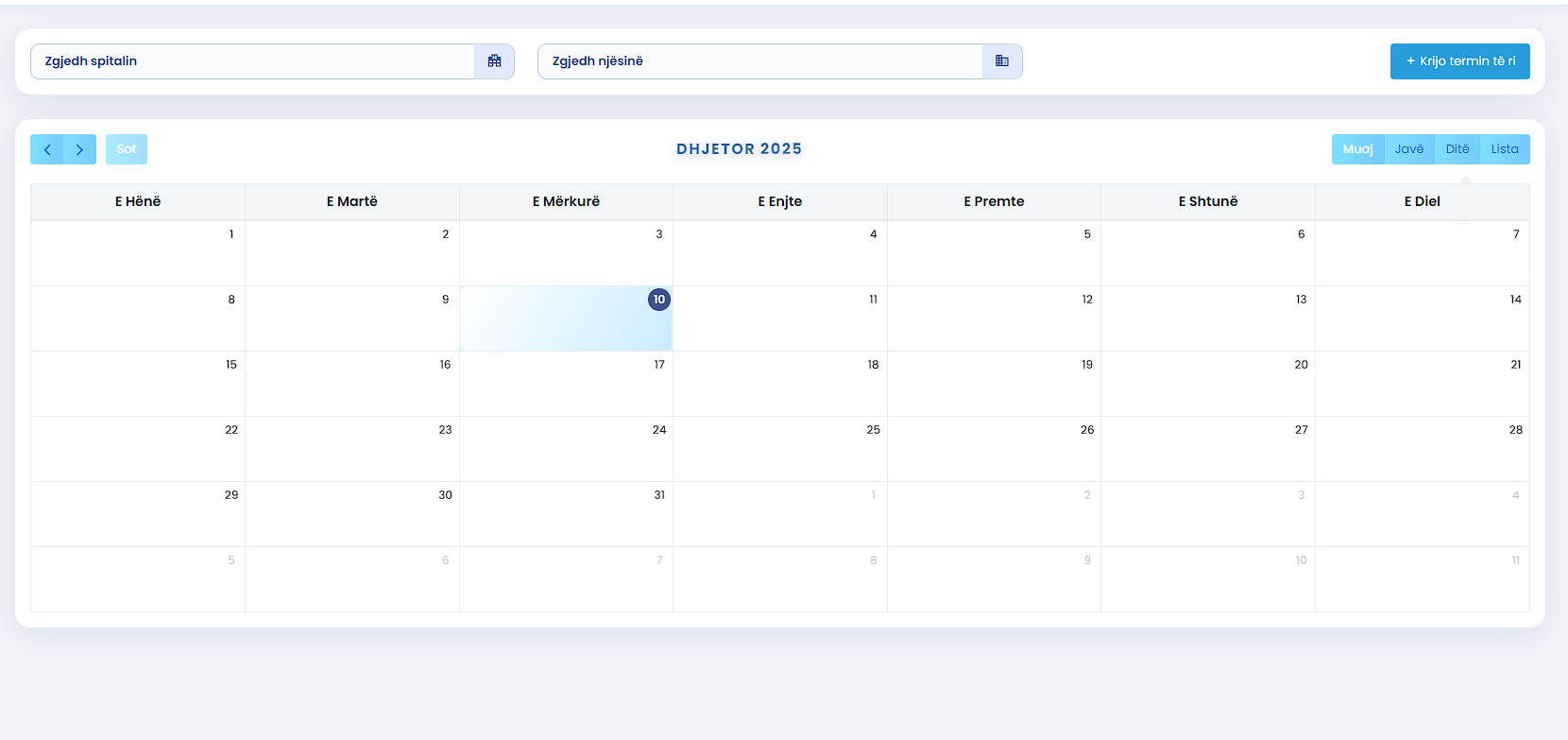The height and width of the screenshot is (740, 1568).
Task: Open the Zgjedh njësinë dropdown
Action: point(760,61)
